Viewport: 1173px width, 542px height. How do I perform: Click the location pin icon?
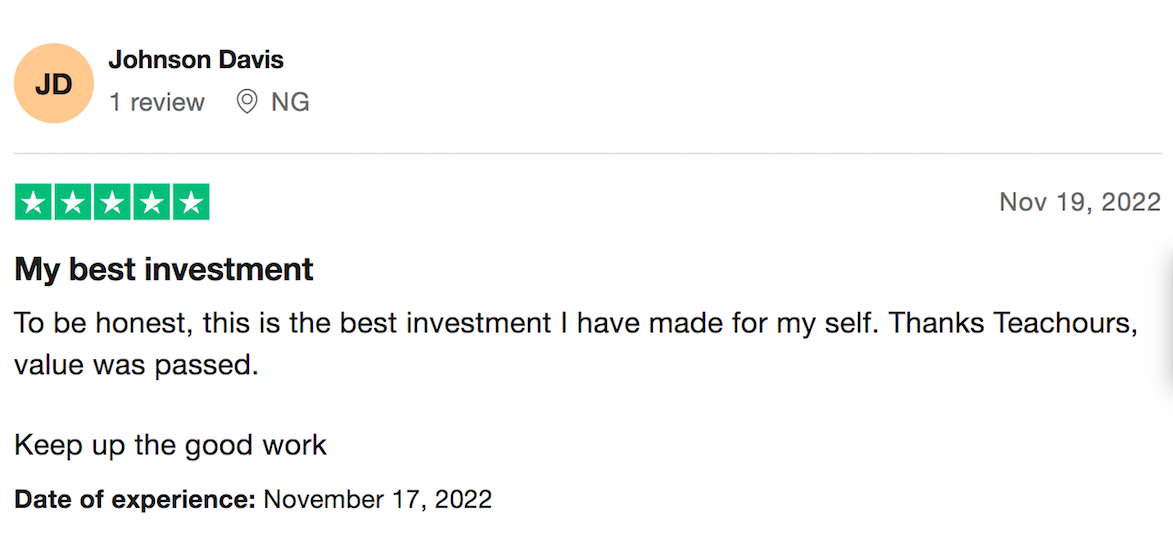coord(247,101)
